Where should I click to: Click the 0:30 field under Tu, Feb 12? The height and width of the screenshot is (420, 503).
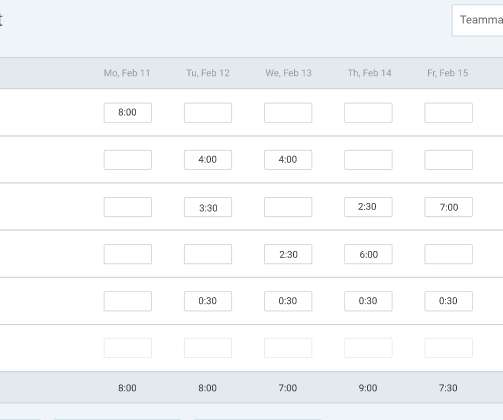208,301
